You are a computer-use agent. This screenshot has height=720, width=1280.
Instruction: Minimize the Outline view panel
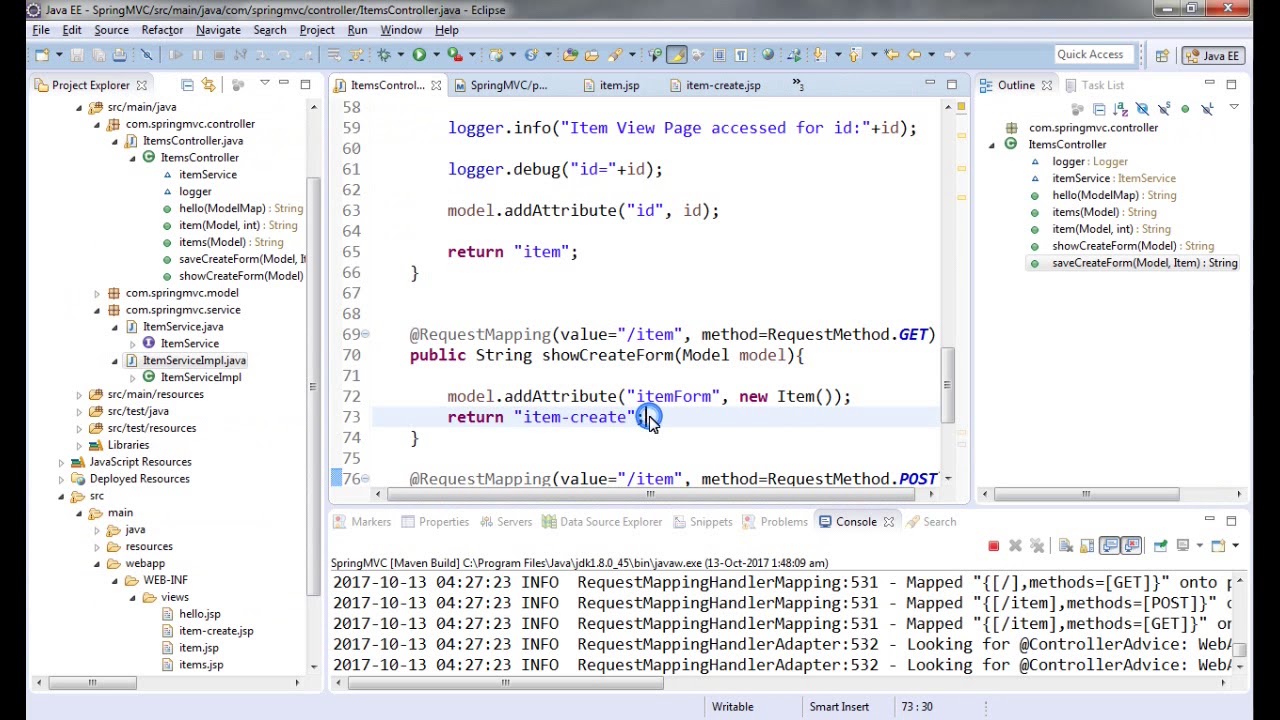point(1209,83)
